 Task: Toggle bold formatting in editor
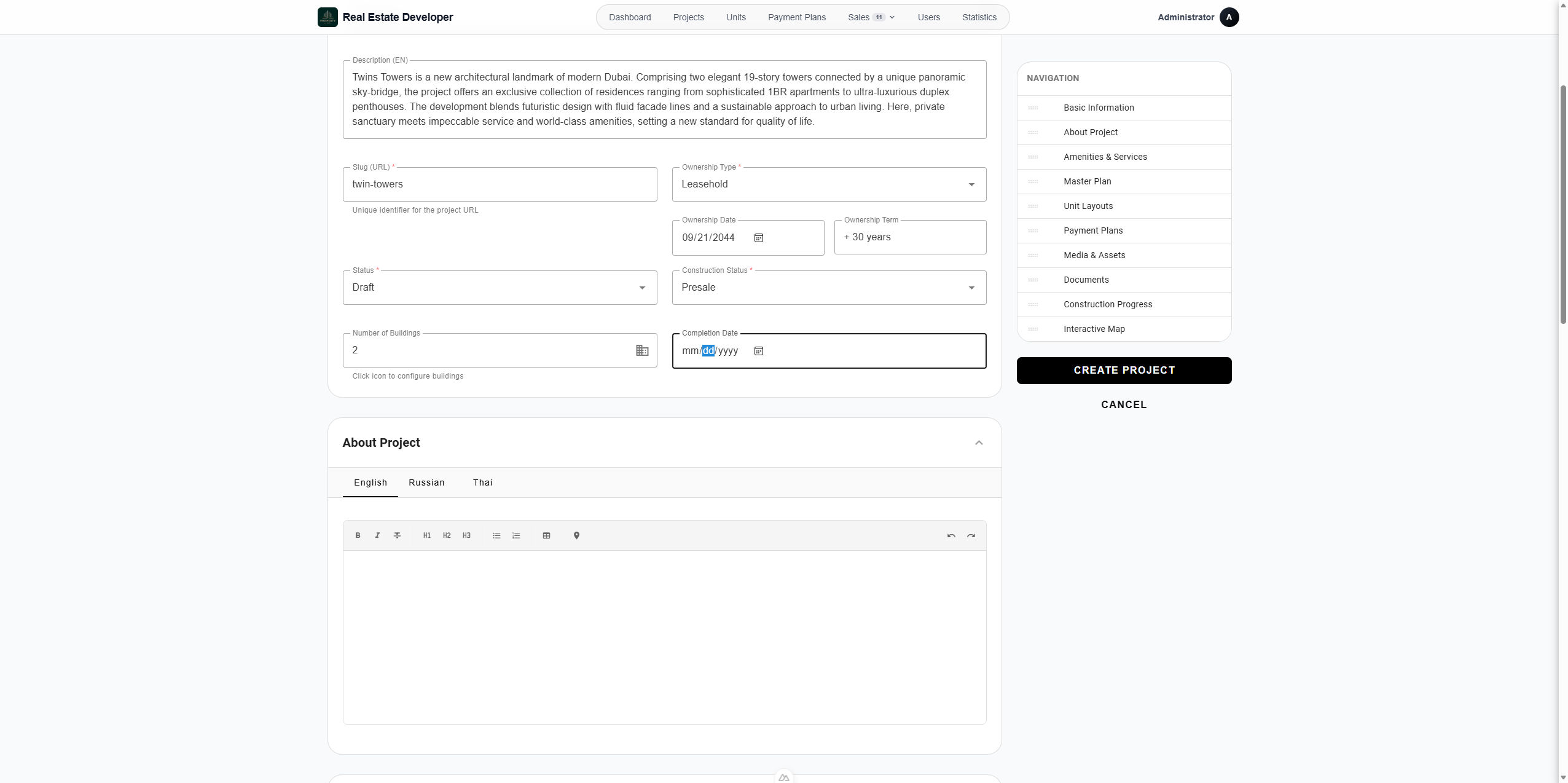pos(358,535)
